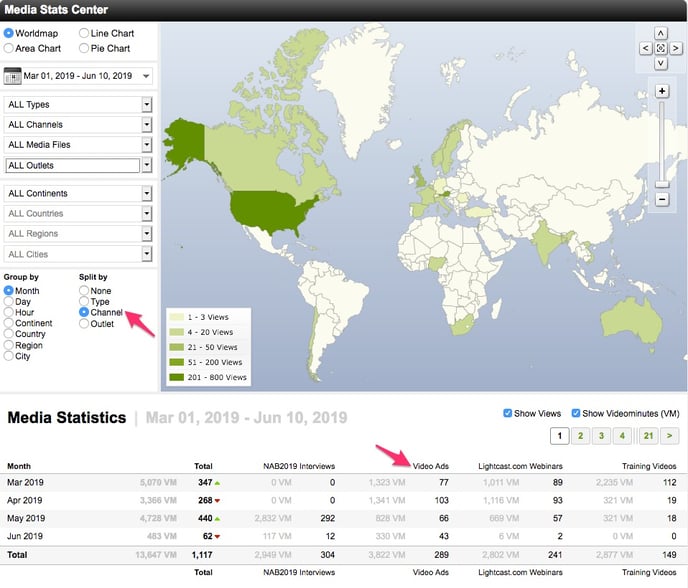This screenshot has height=588, width=688.
Task: Zoom in the map with plus button
Action: (x=662, y=91)
